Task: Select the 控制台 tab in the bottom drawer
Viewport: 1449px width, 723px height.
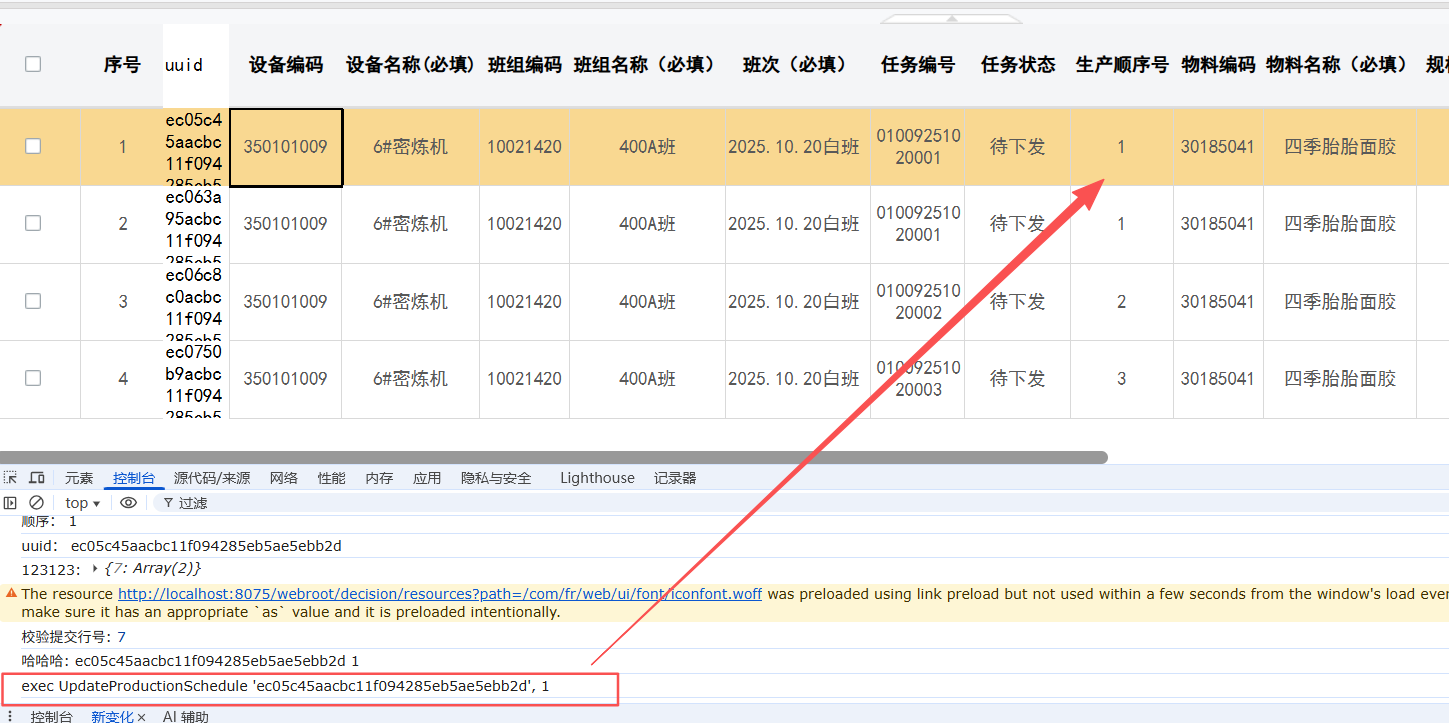Action: point(51,717)
